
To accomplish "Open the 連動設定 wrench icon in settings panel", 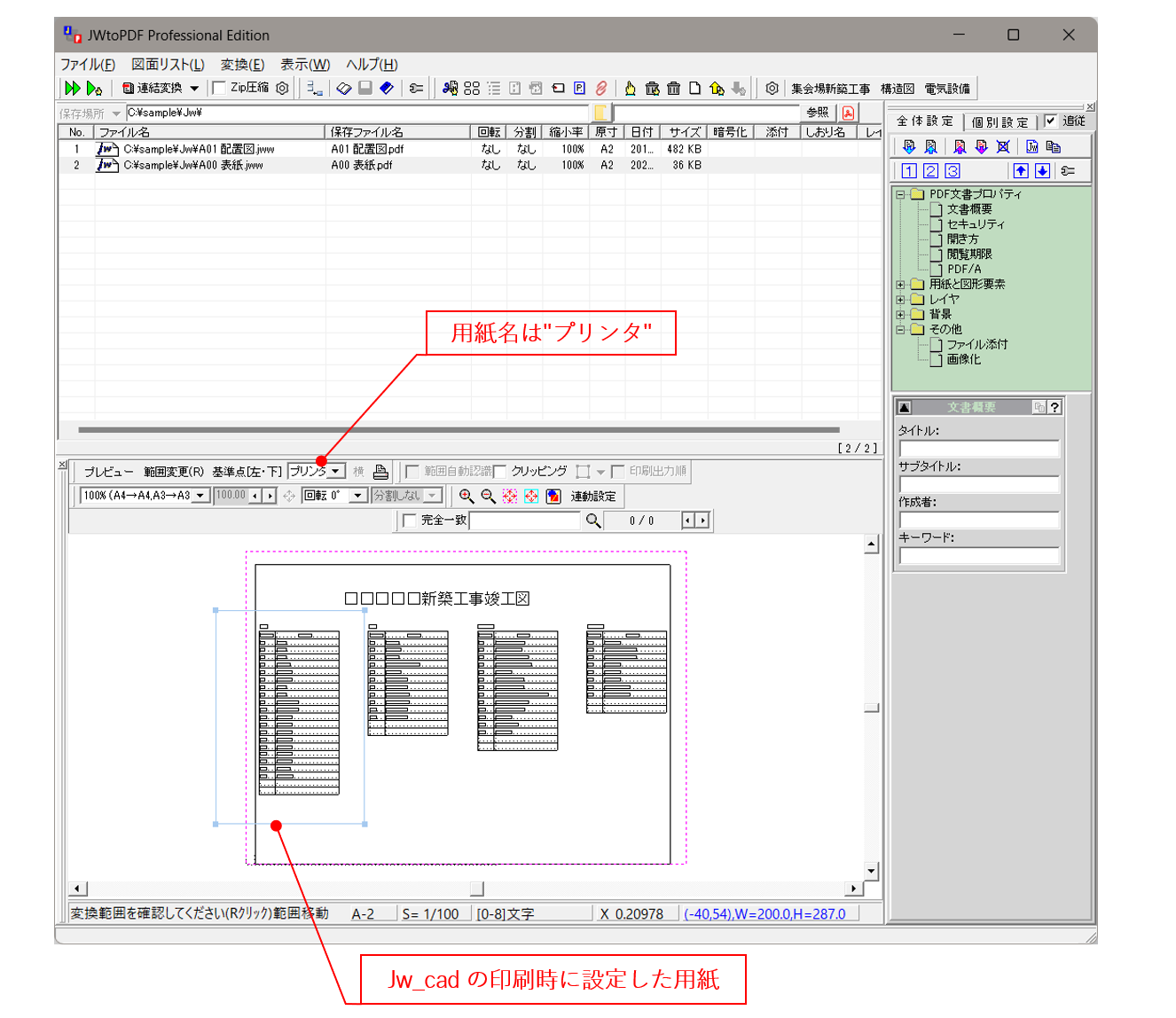I will pos(1068,170).
